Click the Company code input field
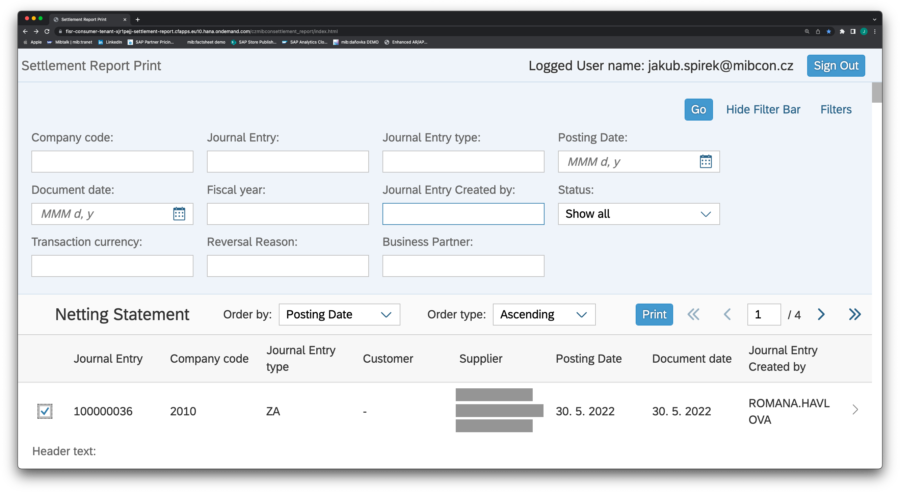 (112, 162)
